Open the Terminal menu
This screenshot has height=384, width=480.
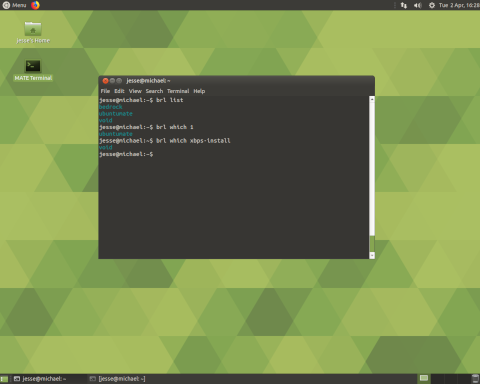click(178, 91)
